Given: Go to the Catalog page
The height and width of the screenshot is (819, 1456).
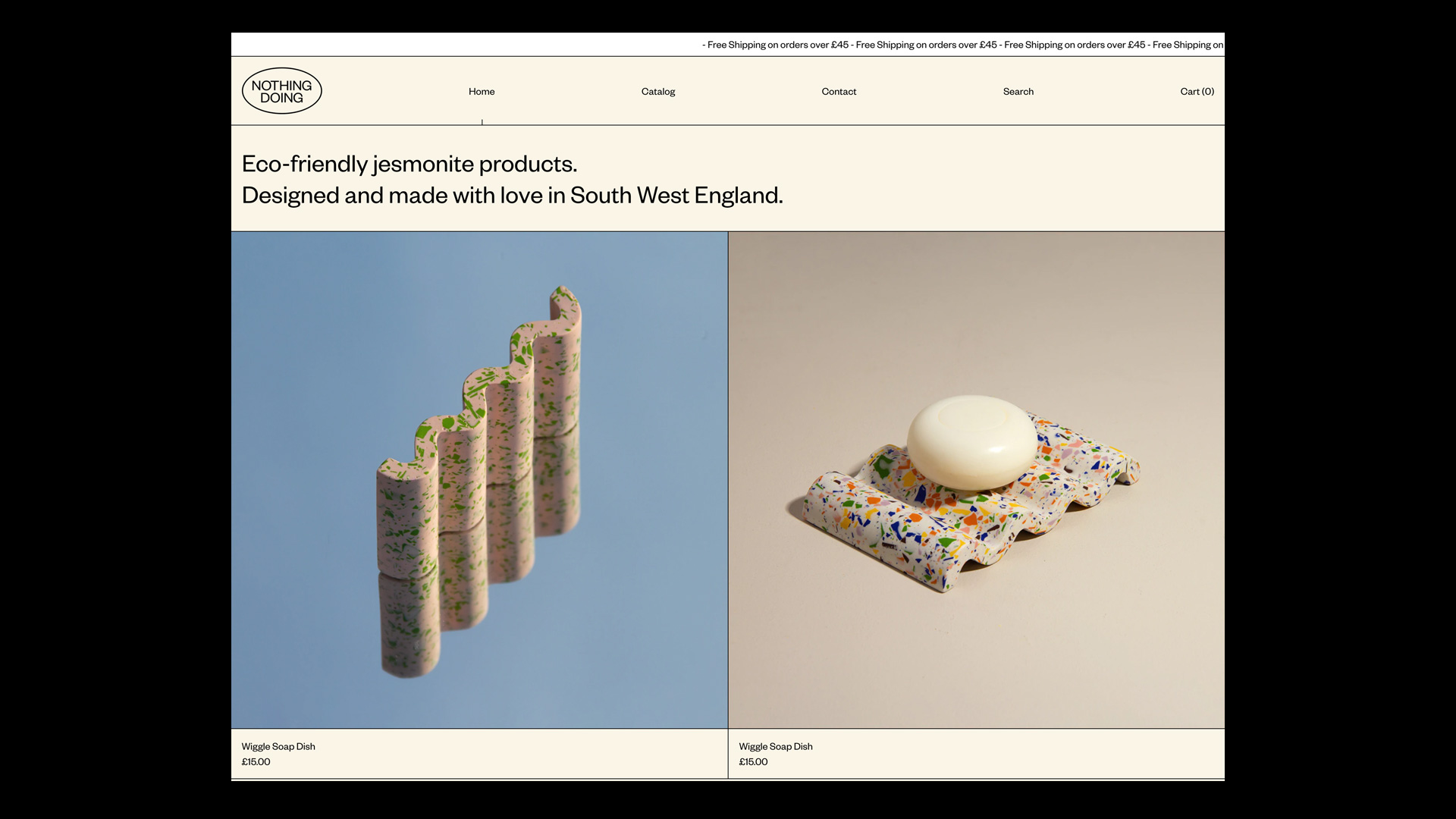Looking at the screenshot, I should click(x=658, y=92).
